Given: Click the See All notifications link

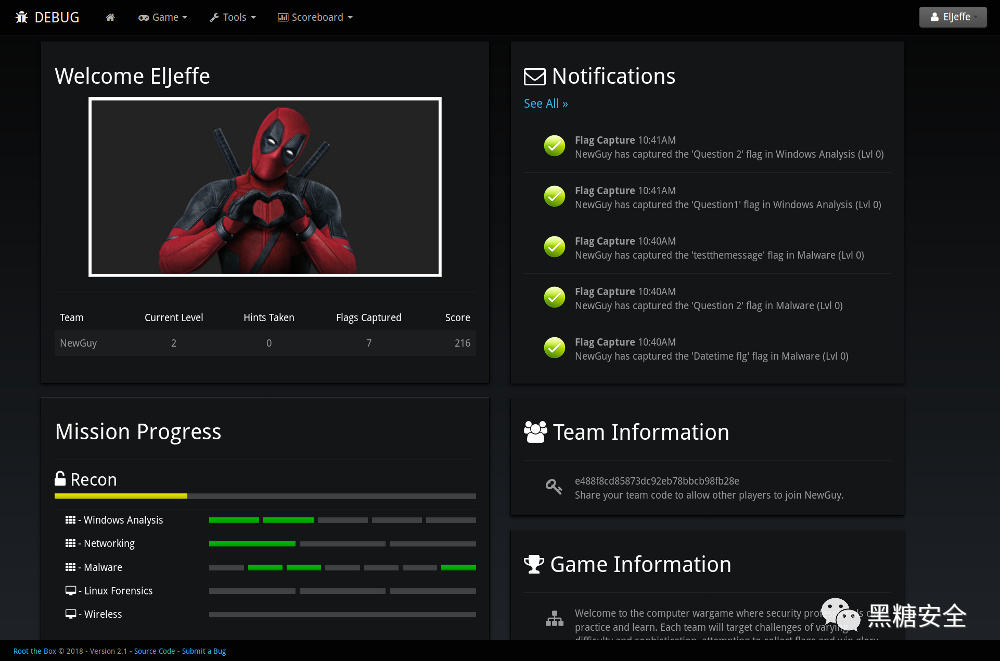Looking at the screenshot, I should click(x=546, y=103).
